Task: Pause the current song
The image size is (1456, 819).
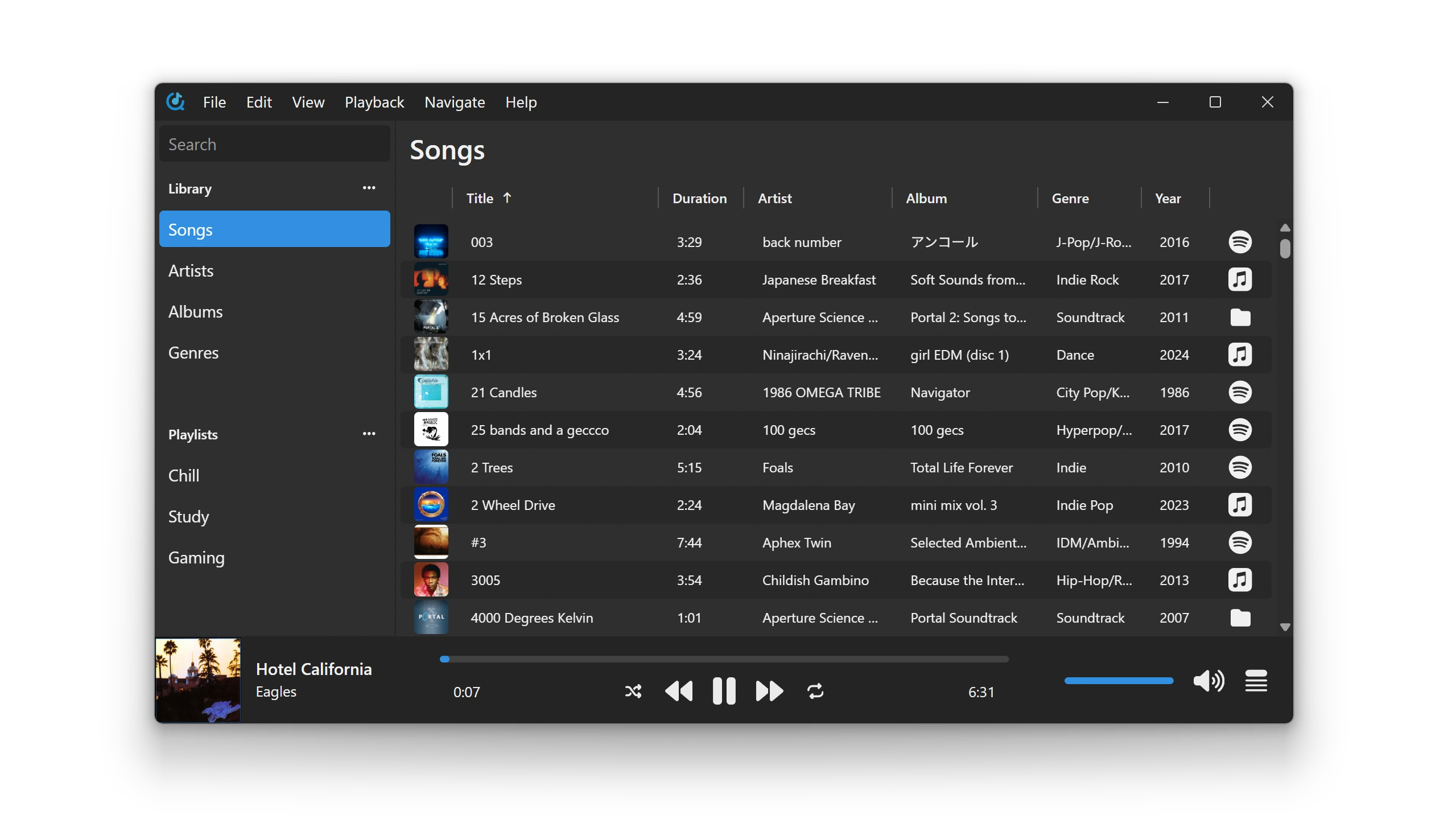Action: coord(724,692)
